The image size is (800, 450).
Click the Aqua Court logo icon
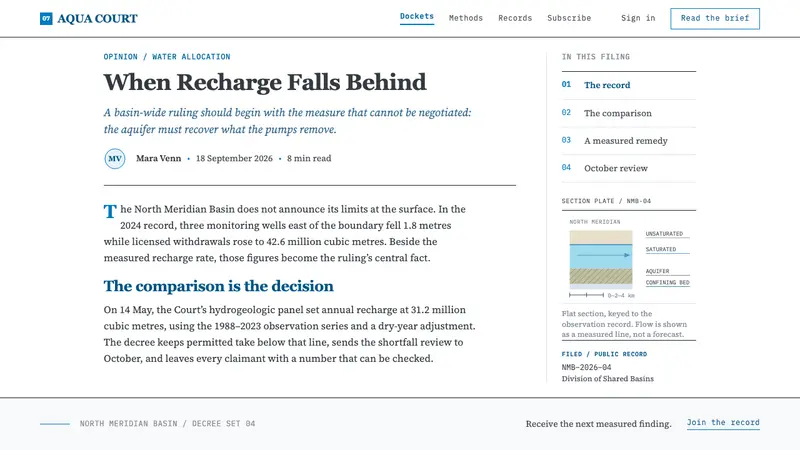[x=46, y=19]
